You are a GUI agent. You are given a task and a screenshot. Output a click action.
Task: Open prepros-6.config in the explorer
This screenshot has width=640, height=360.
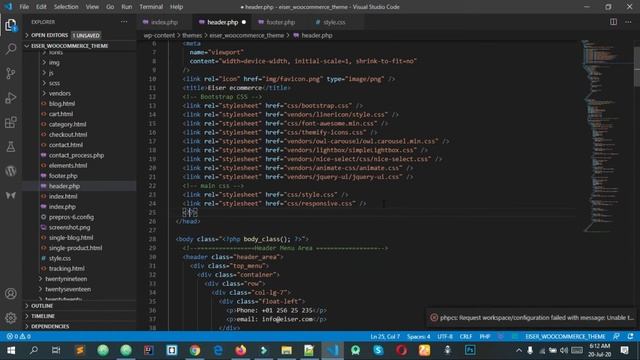pyautogui.click(x=71, y=217)
